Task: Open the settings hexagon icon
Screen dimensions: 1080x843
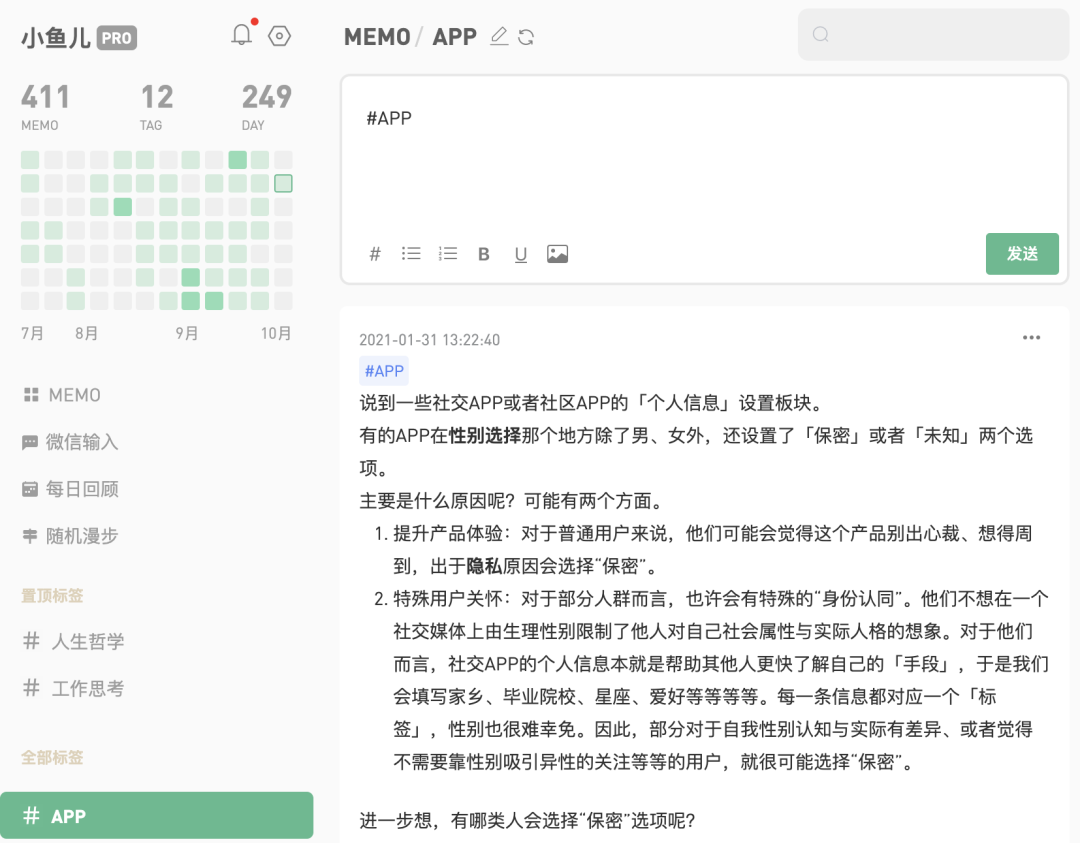Action: point(279,36)
